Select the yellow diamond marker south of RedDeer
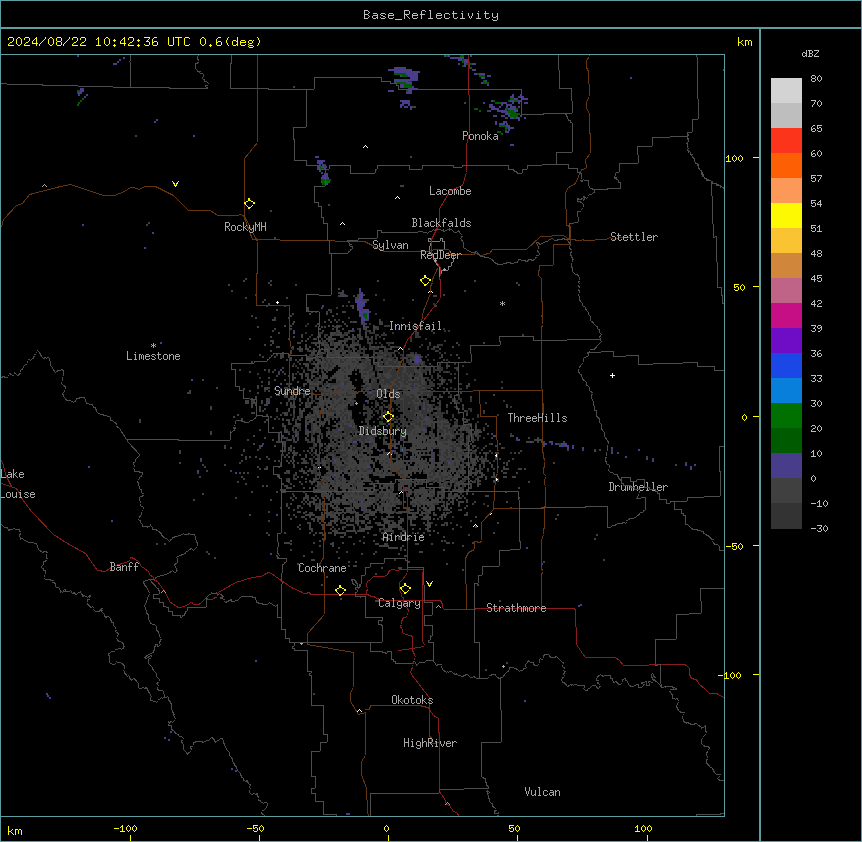This screenshot has height=842, width=862. 425,281
